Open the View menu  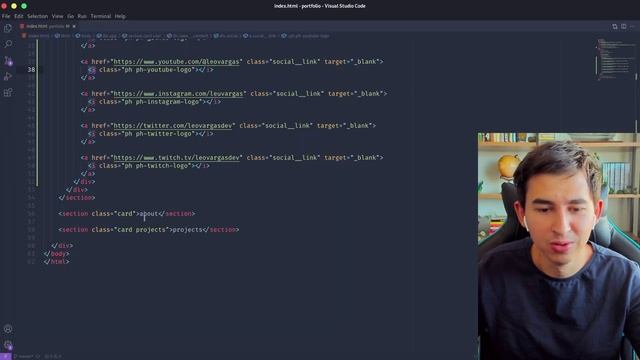[x=58, y=16]
